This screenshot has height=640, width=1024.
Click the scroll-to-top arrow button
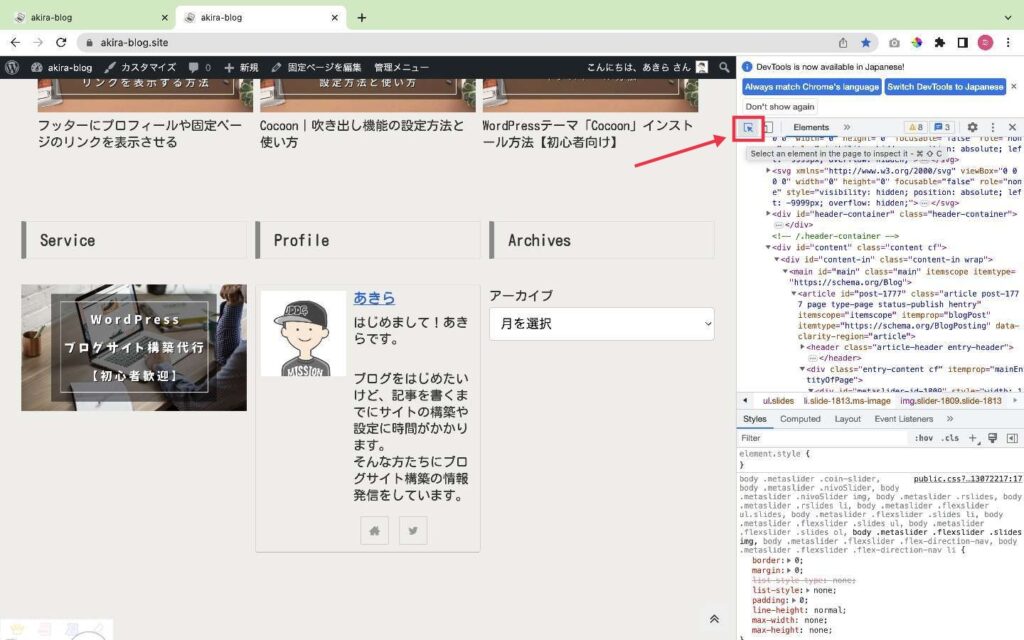(714, 619)
